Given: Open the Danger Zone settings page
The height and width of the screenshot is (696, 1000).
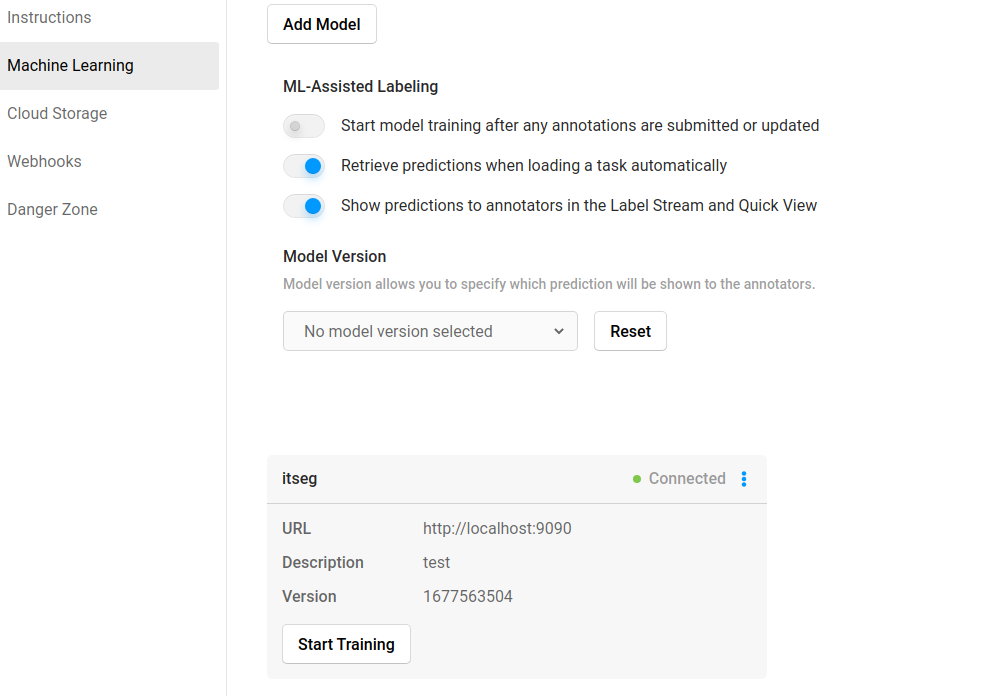Looking at the screenshot, I should click(53, 209).
